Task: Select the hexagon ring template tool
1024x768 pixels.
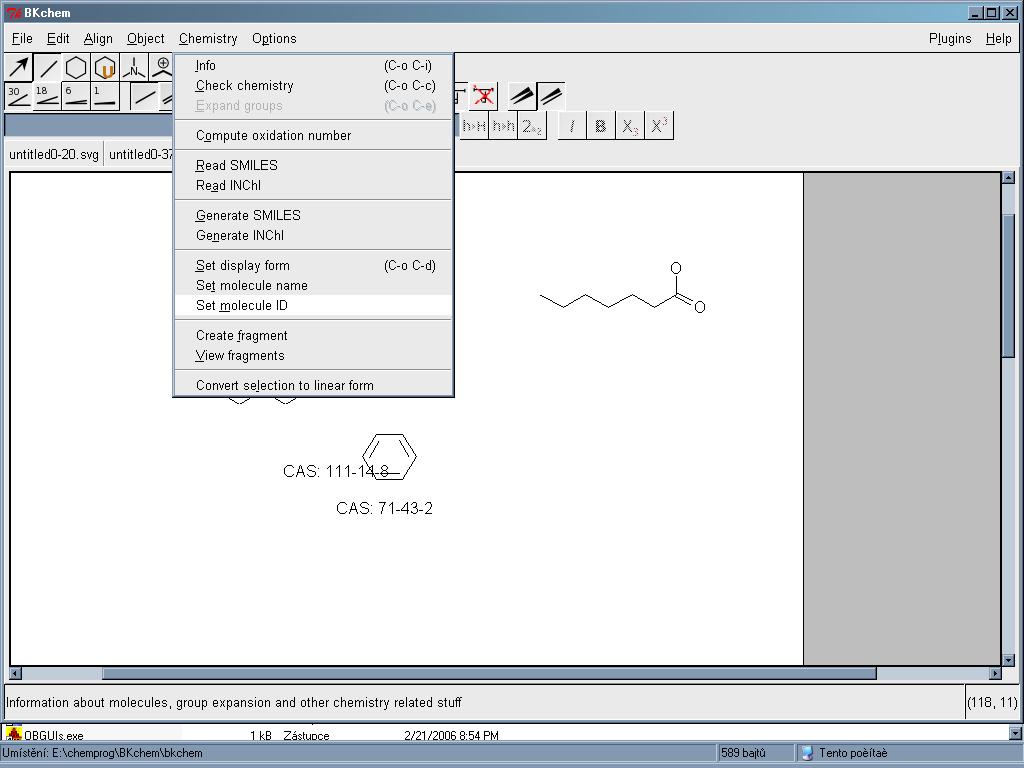Action: tap(76, 67)
